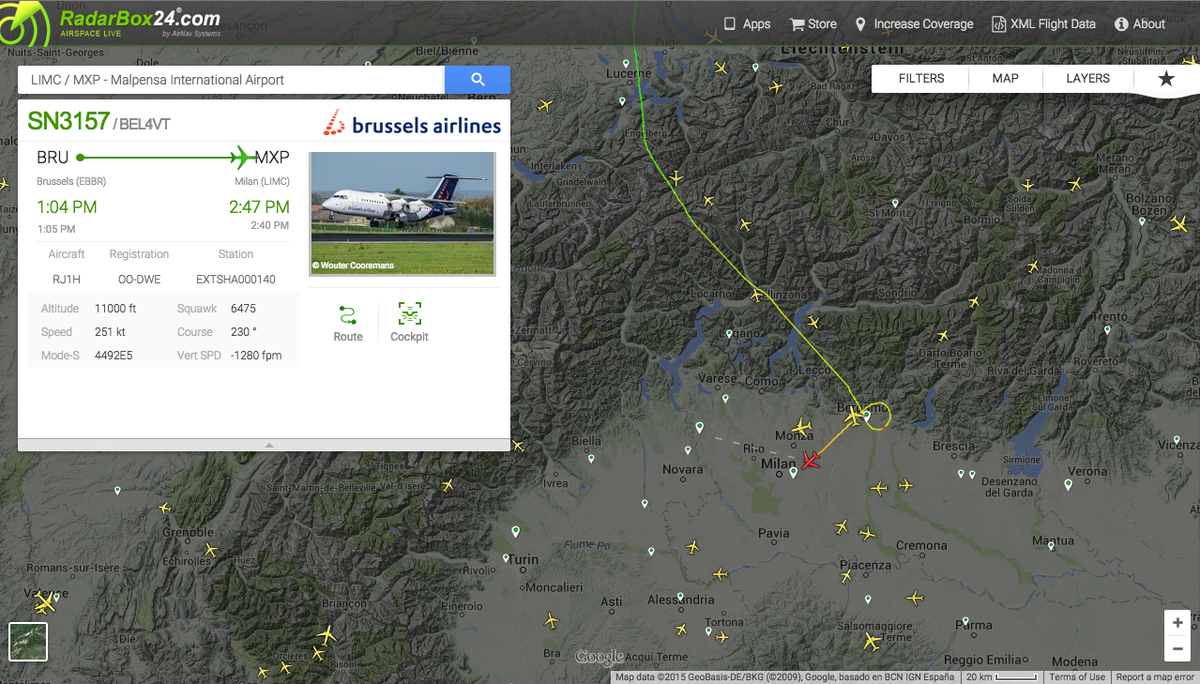Switch to satellite map thumbnail
The image size is (1200, 684).
28,642
